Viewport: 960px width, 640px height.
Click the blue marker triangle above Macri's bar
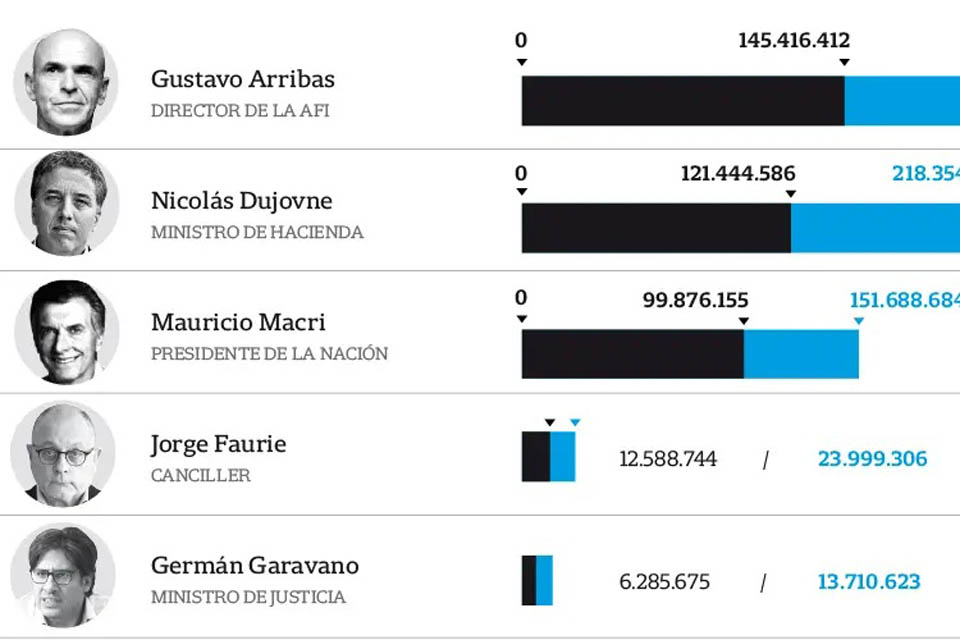coord(858,320)
